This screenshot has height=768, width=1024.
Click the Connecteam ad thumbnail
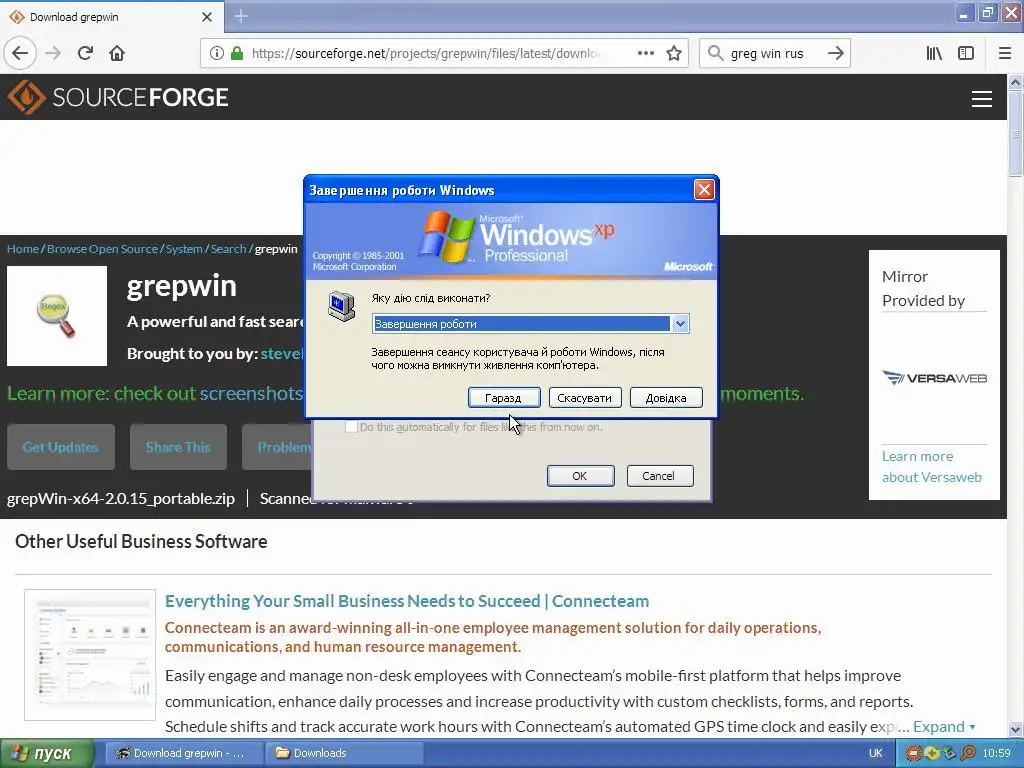(90, 655)
